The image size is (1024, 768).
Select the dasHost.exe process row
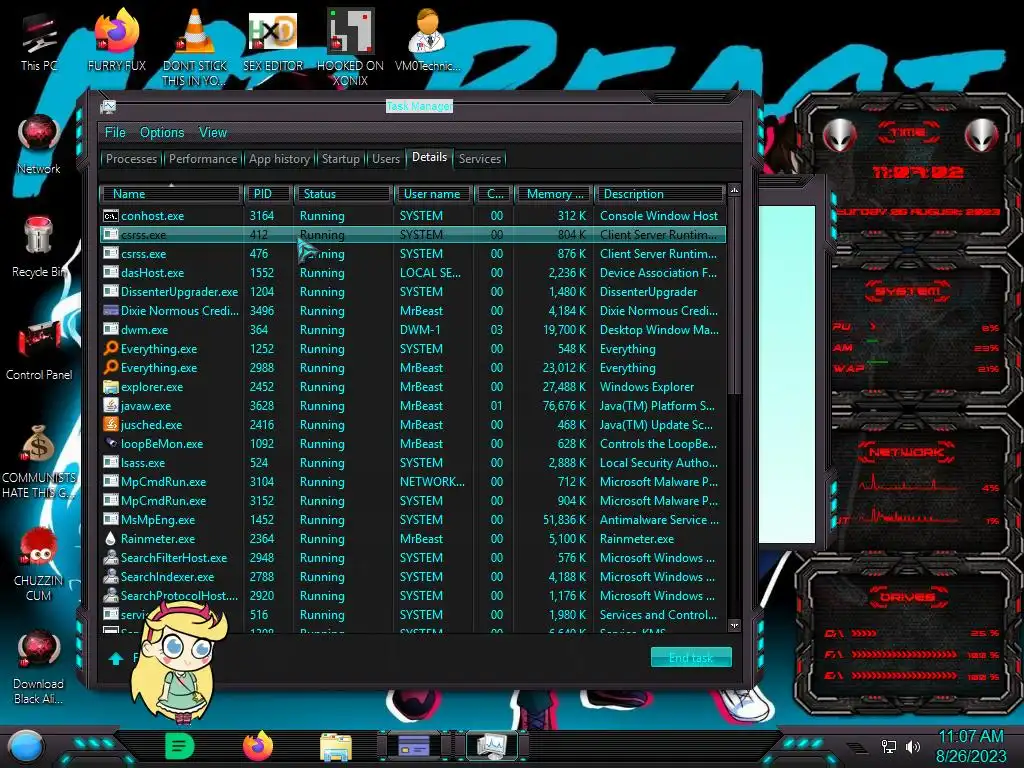pos(413,273)
